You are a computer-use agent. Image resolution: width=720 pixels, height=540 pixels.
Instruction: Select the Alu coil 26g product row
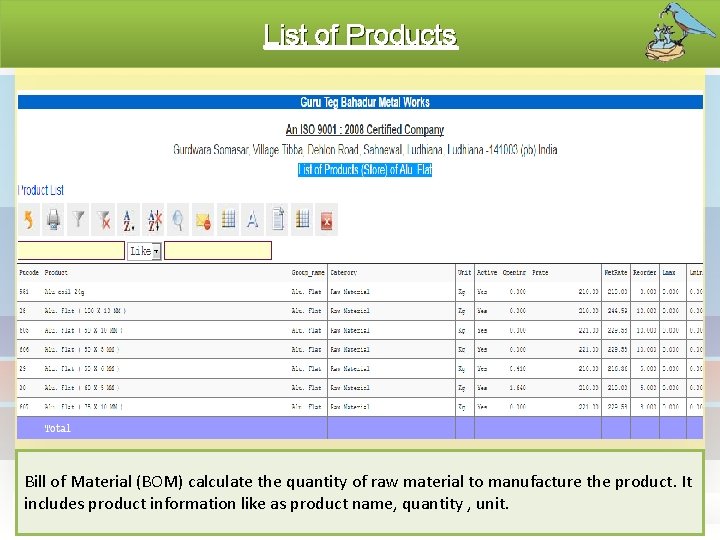[x=360, y=292]
